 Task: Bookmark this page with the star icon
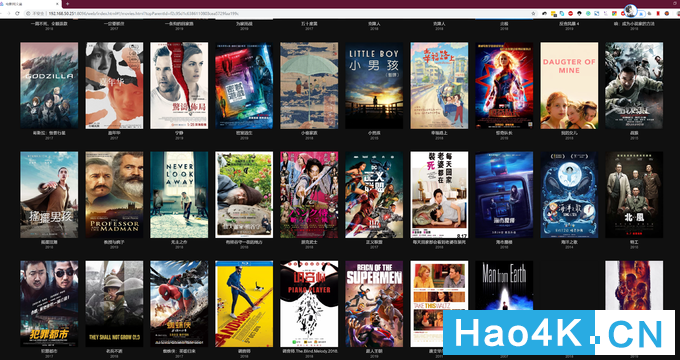(533, 13)
